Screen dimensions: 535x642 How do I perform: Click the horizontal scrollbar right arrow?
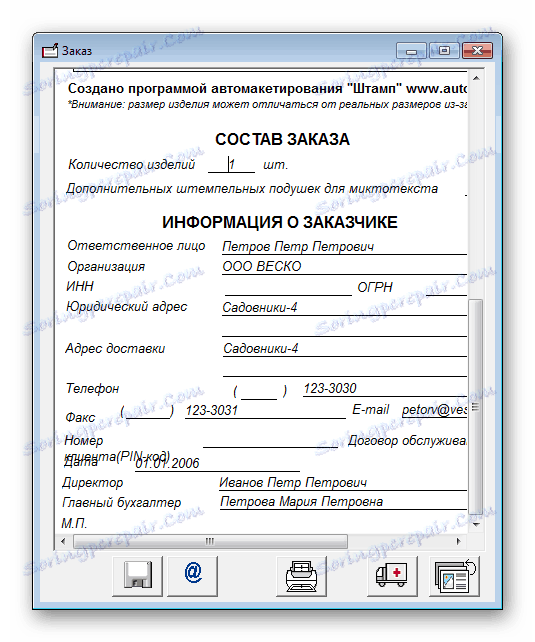[458, 541]
